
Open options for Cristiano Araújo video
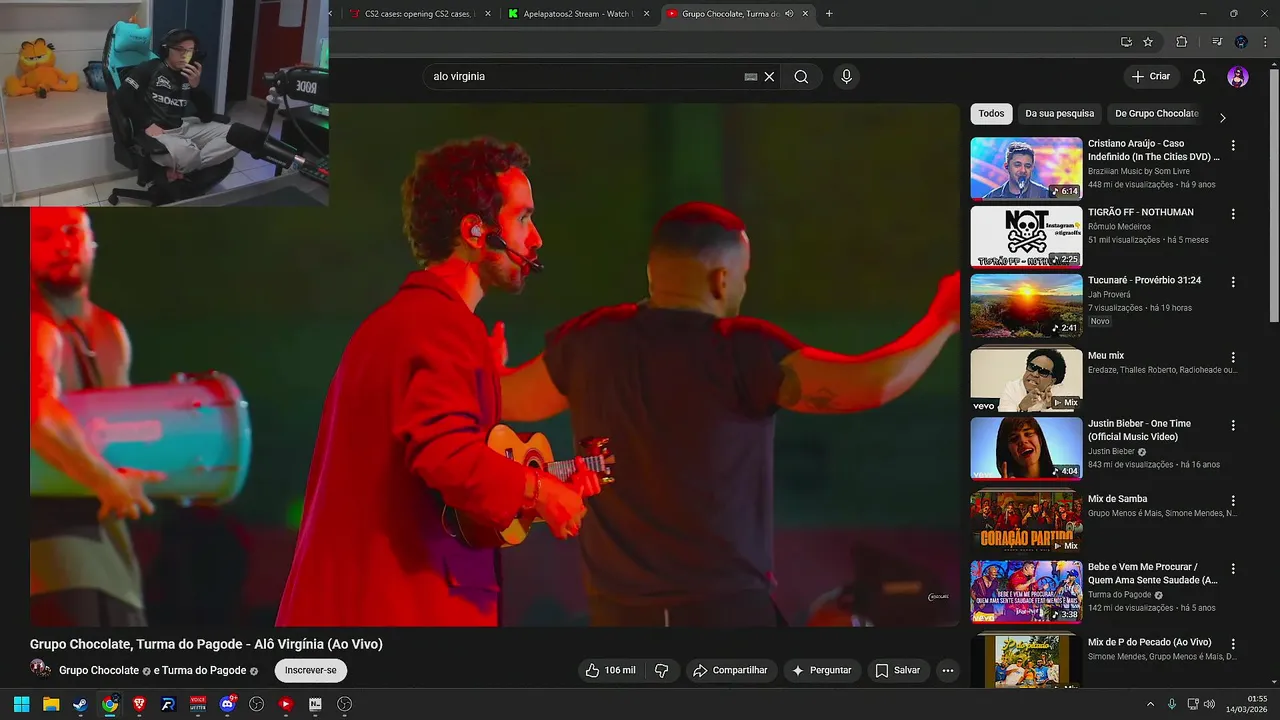[x=1233, y=145]
